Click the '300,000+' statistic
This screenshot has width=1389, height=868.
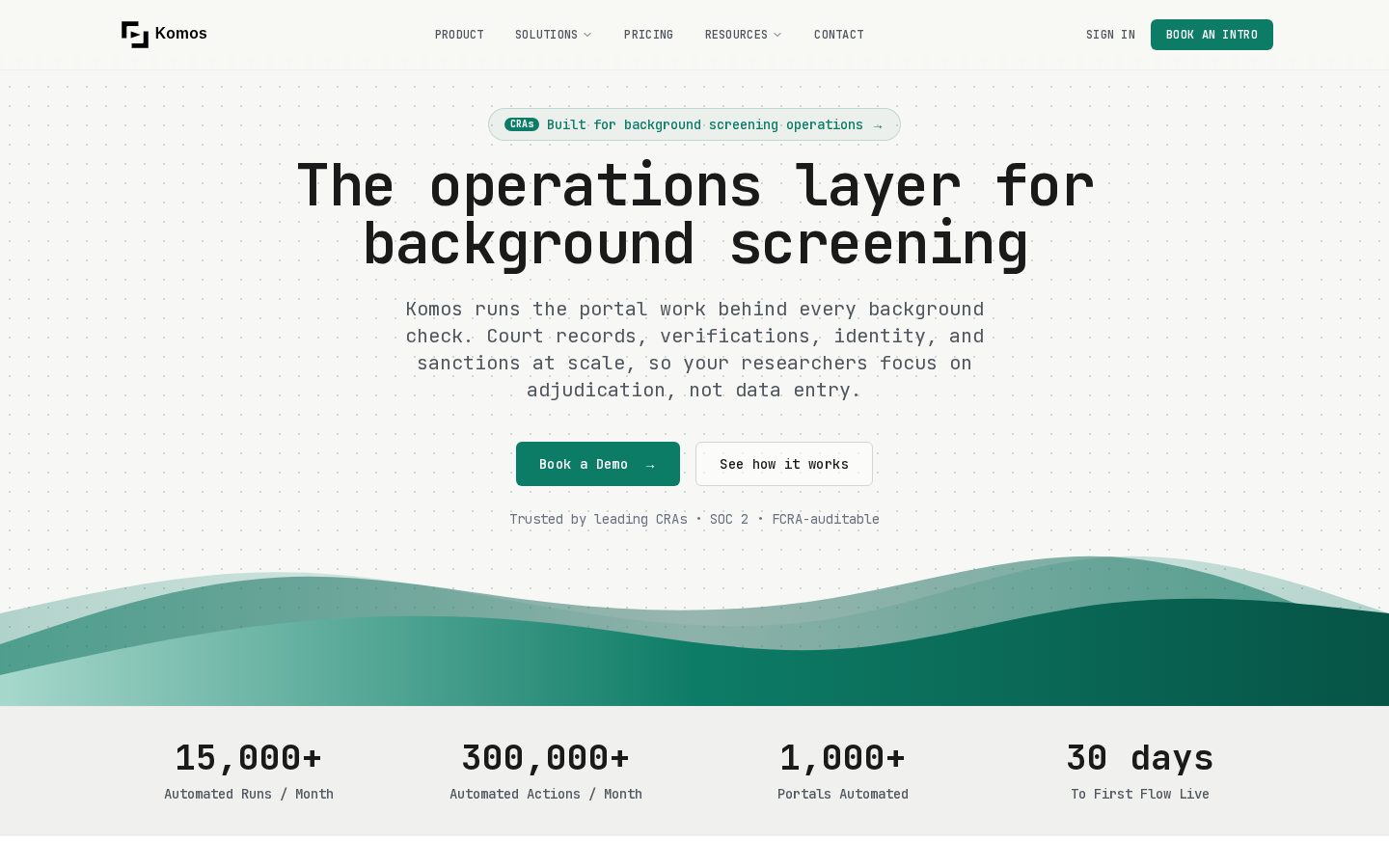(546, 758)
